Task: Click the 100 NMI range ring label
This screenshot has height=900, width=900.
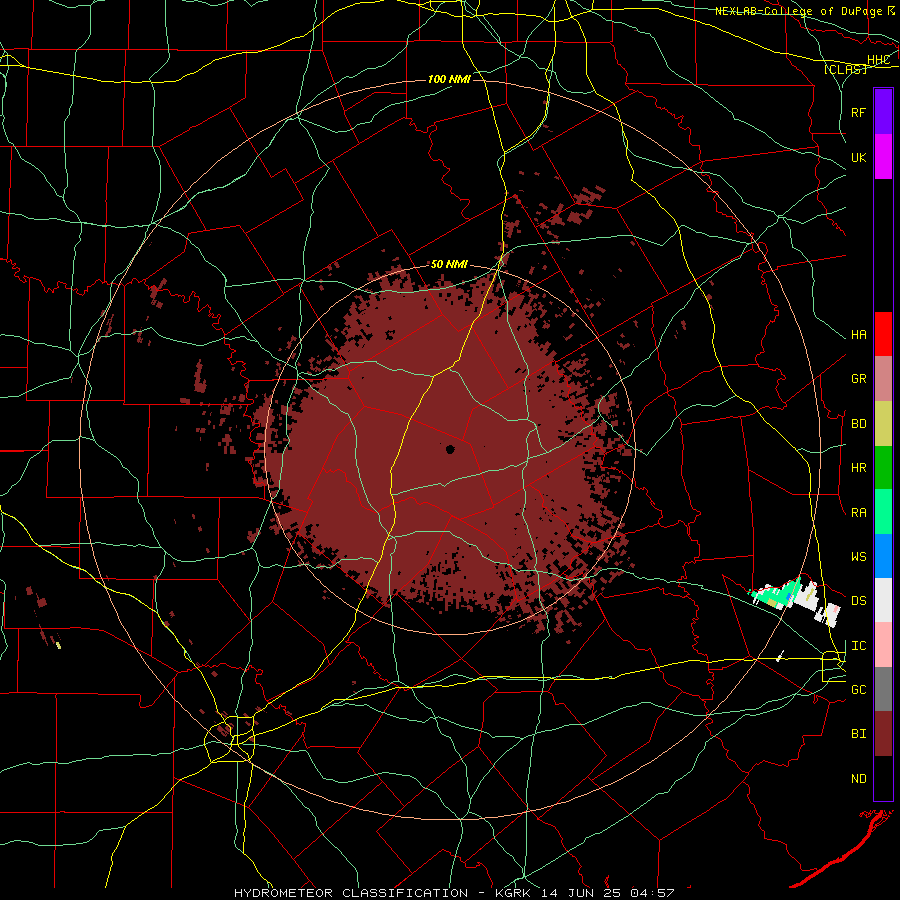Action: (449, 79)
